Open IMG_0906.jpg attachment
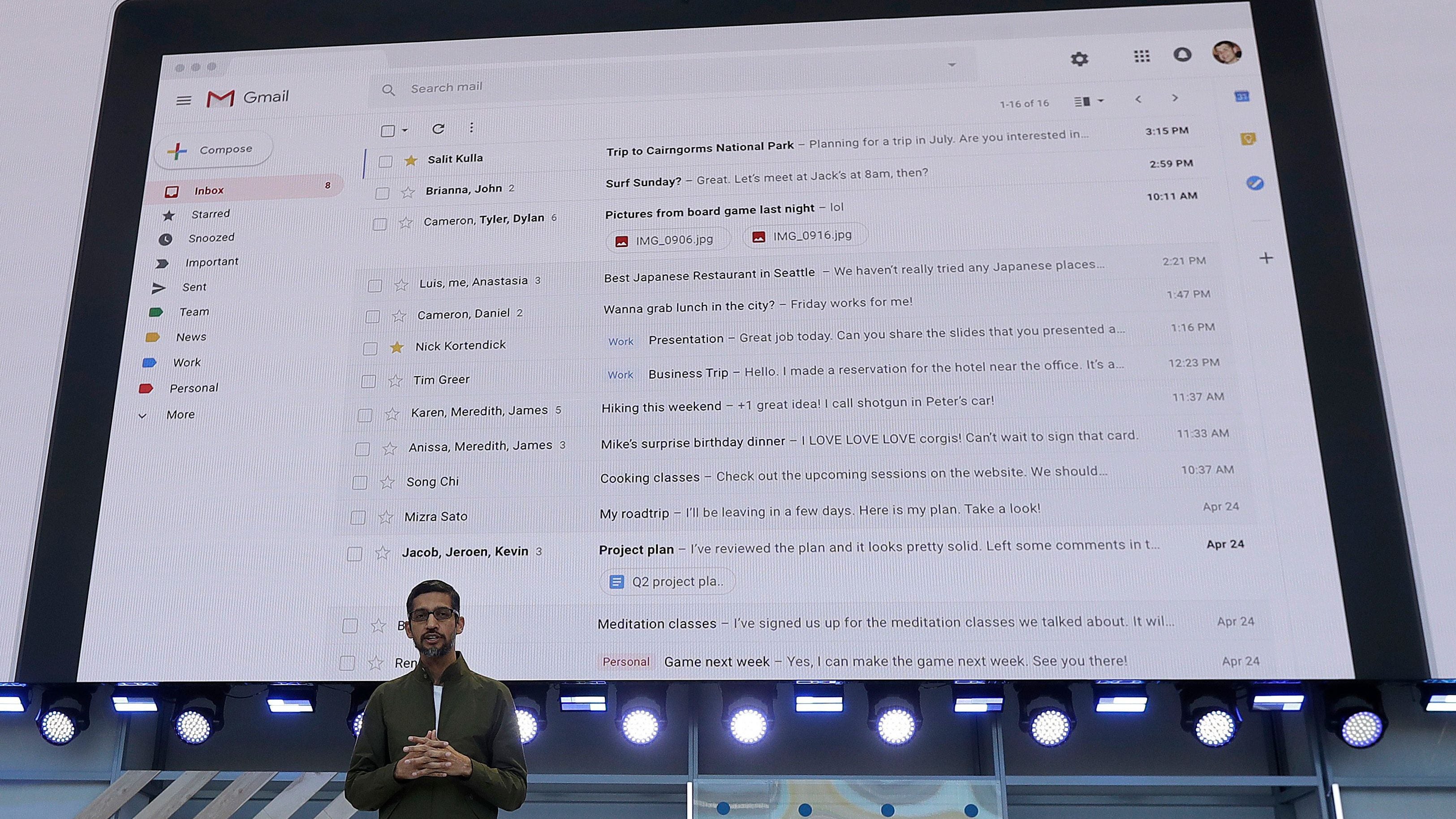Viewport: 1456px width, 819px height. click(668, 240)
